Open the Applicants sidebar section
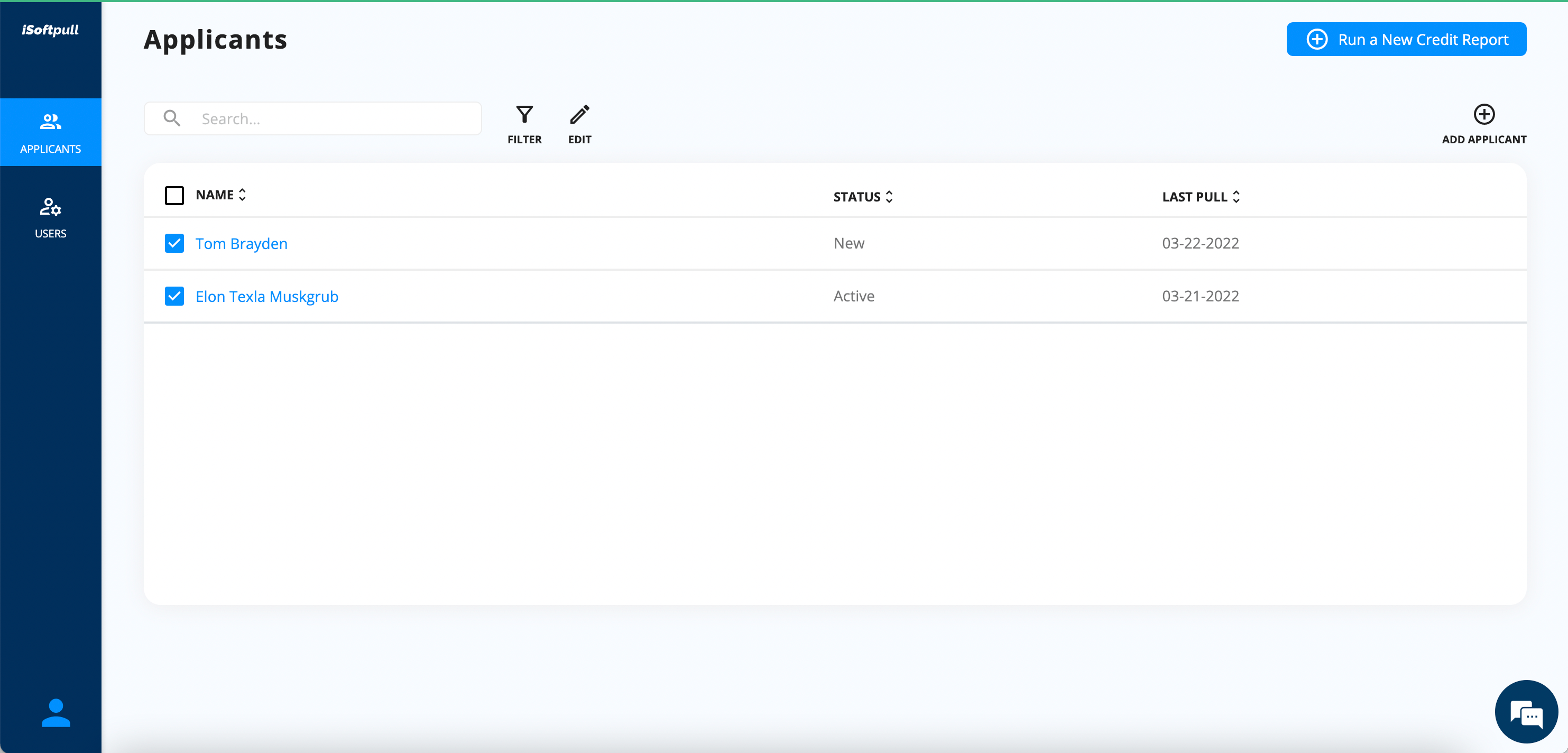 (x=51, y=132)
